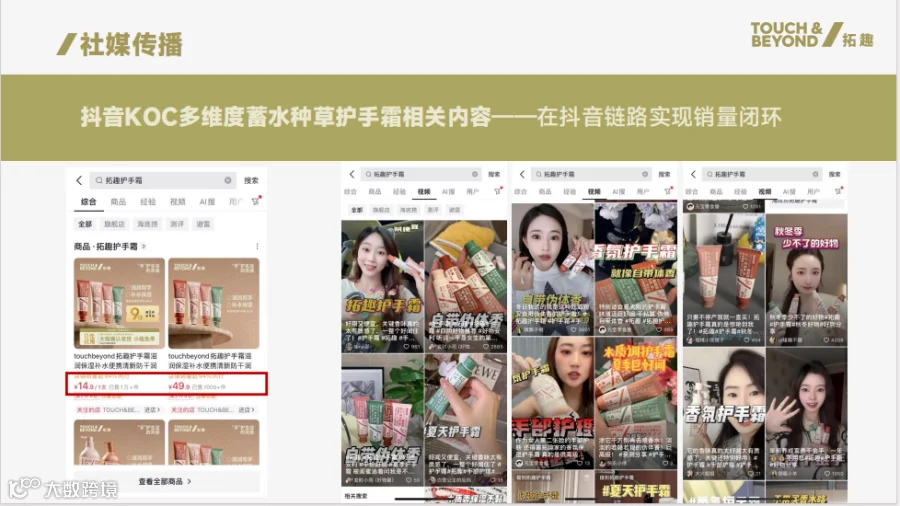Tap back arrow in phone screen showing 手部护理 video
900x506 pixels.
pos(522,174)
